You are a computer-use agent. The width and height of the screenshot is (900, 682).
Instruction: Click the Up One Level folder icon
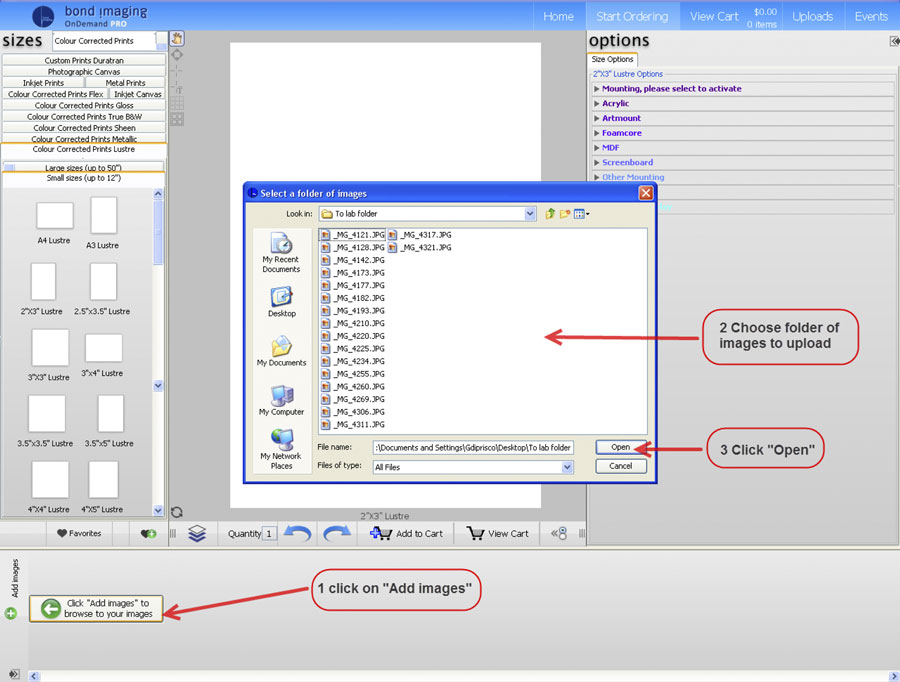[x=550, y=214]
